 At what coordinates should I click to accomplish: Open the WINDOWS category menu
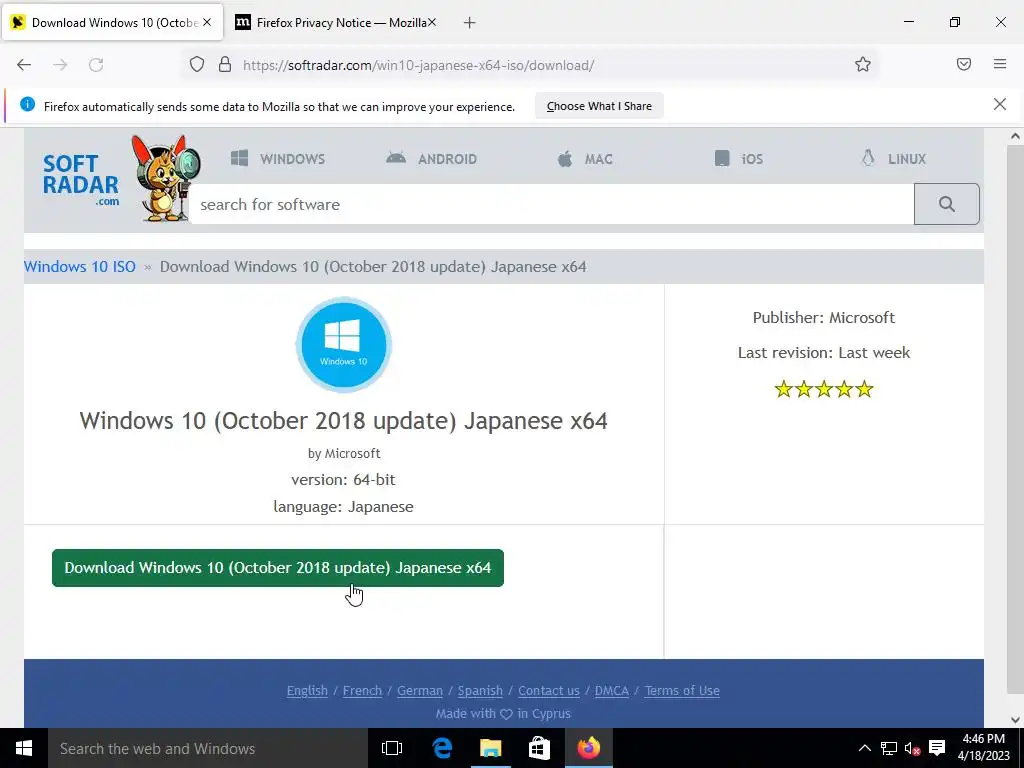pyautogui.click(x=278, y=159)
